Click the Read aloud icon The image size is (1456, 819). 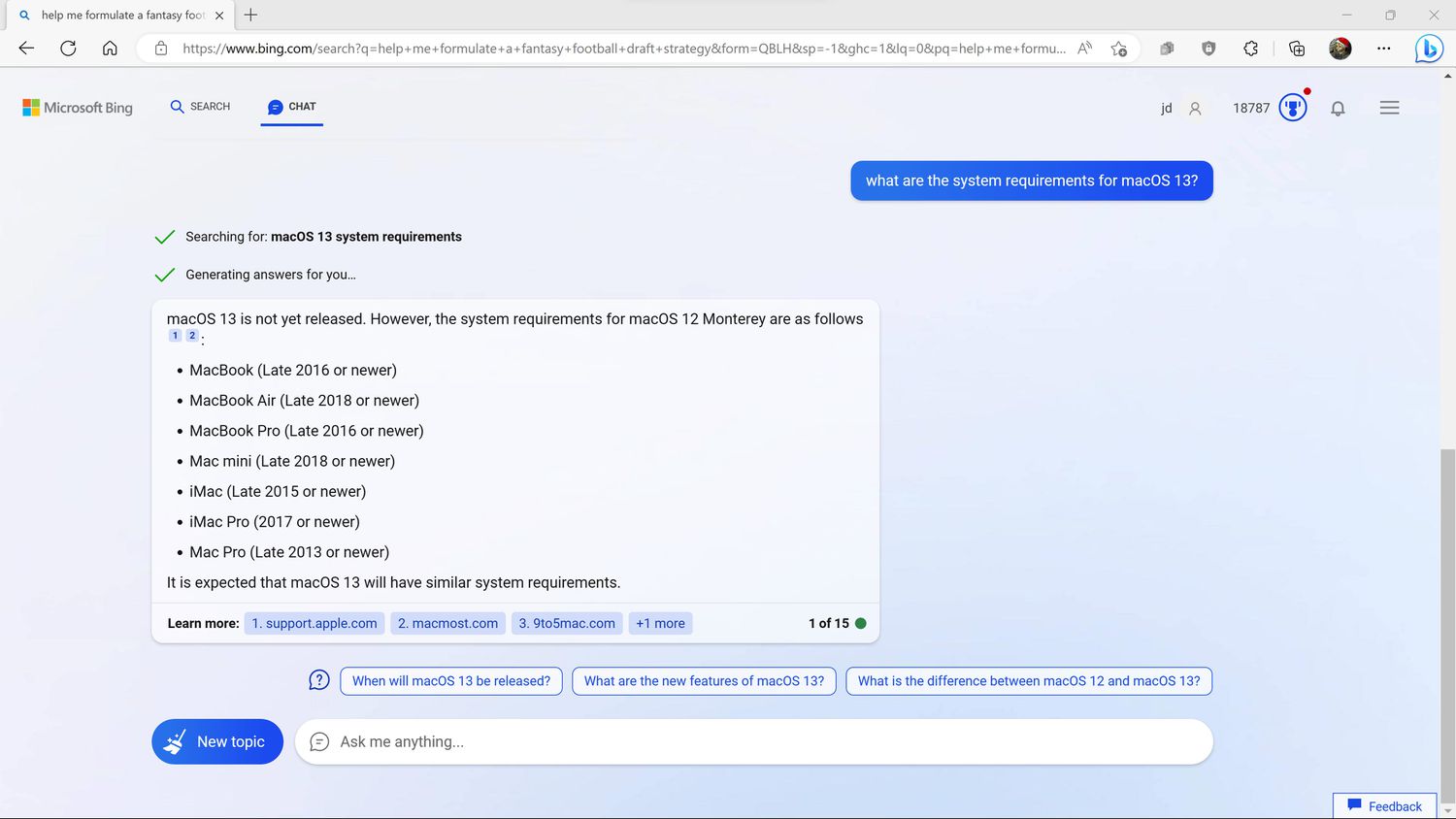[1084, 49]
